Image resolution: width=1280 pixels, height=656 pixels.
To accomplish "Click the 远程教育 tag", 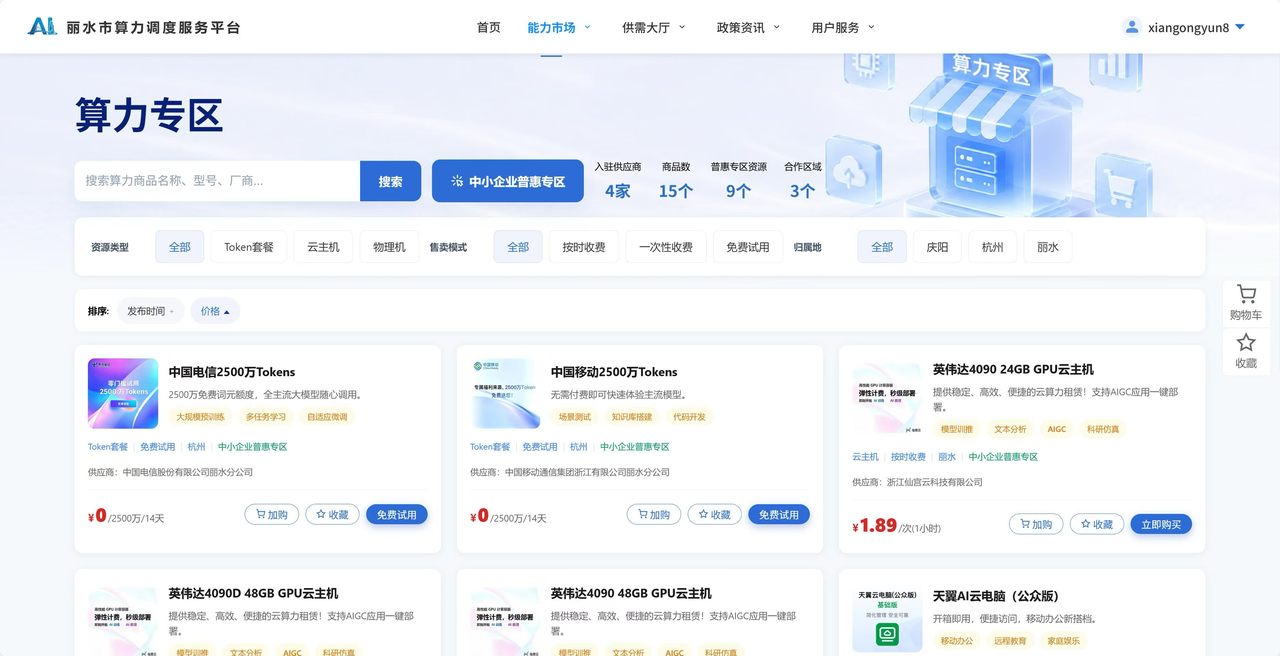I will point(1010,641).
